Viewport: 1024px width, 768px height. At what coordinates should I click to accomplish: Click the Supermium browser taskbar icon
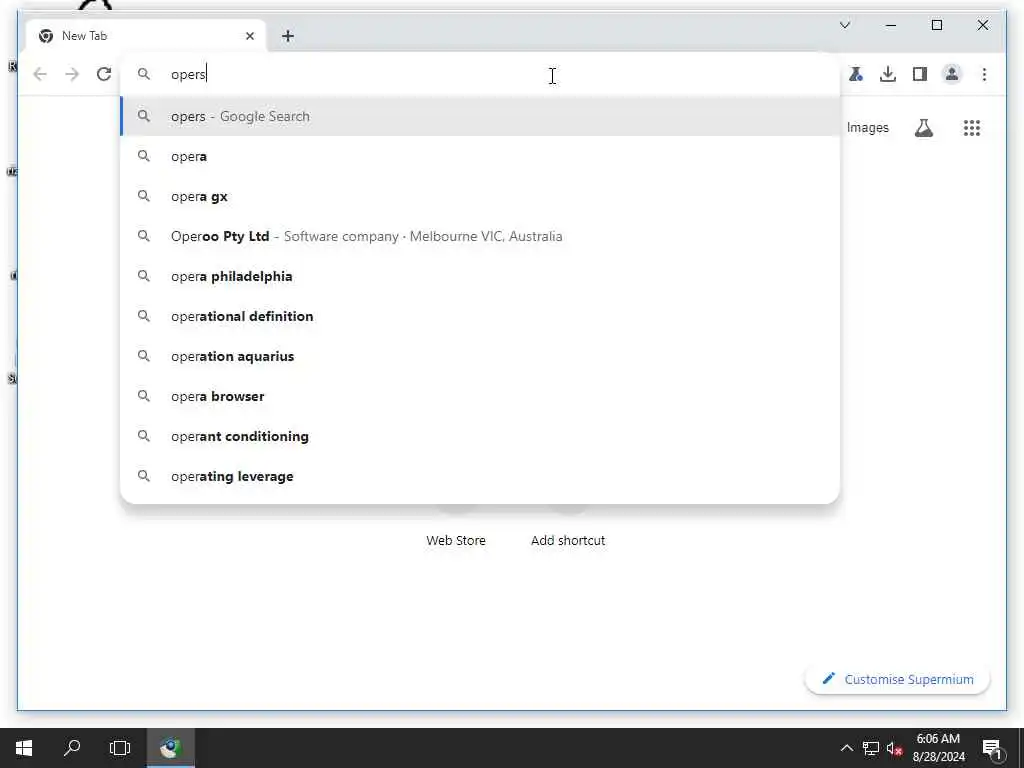pos(170,748)
